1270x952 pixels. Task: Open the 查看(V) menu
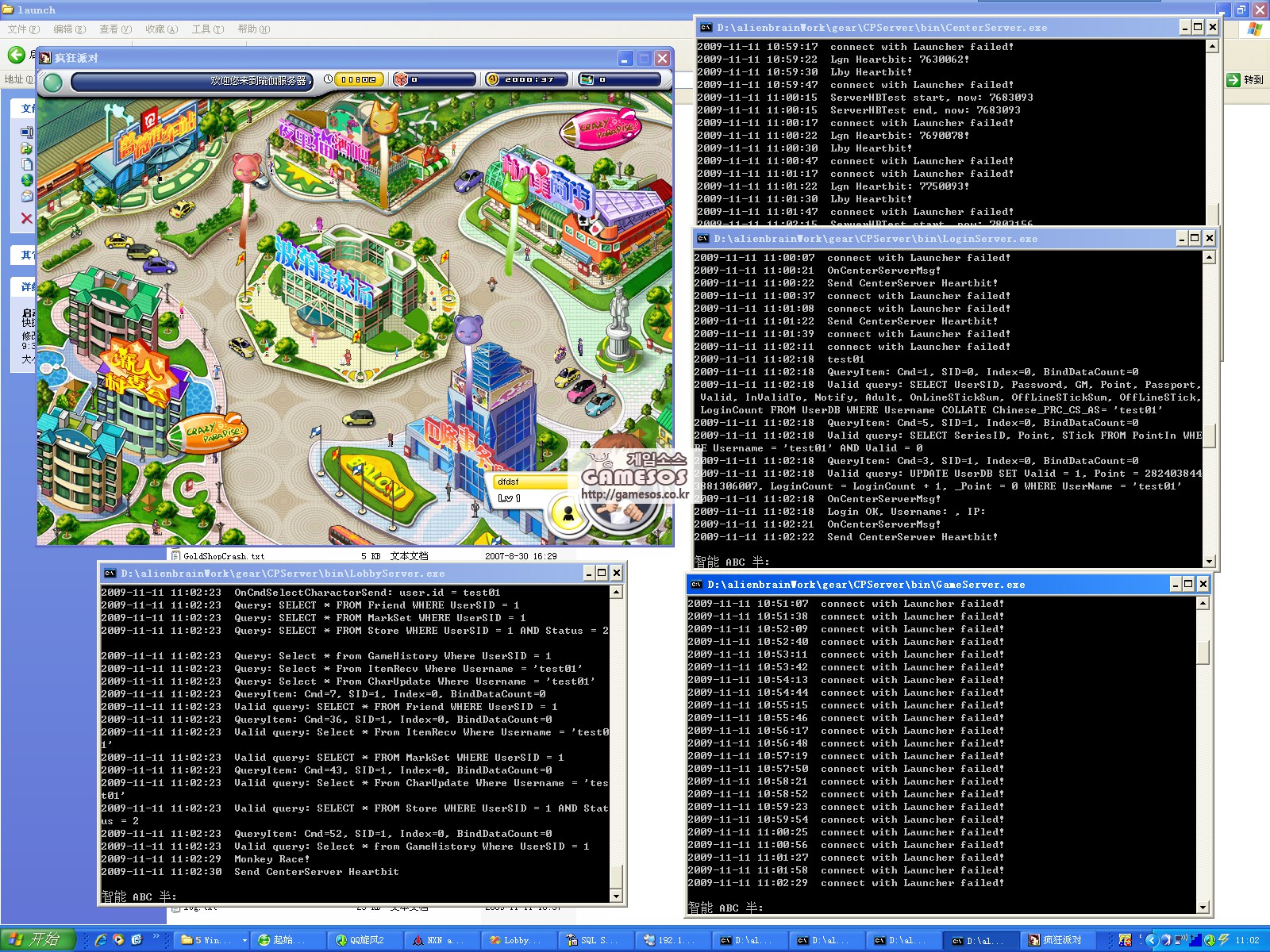[116, 29]
